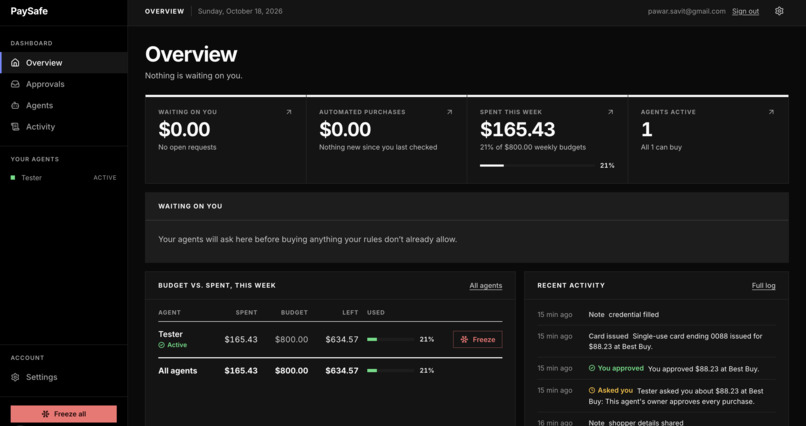Click the Activity log icon in sidebar
This screenshot has width=806, height=426.
15,126
